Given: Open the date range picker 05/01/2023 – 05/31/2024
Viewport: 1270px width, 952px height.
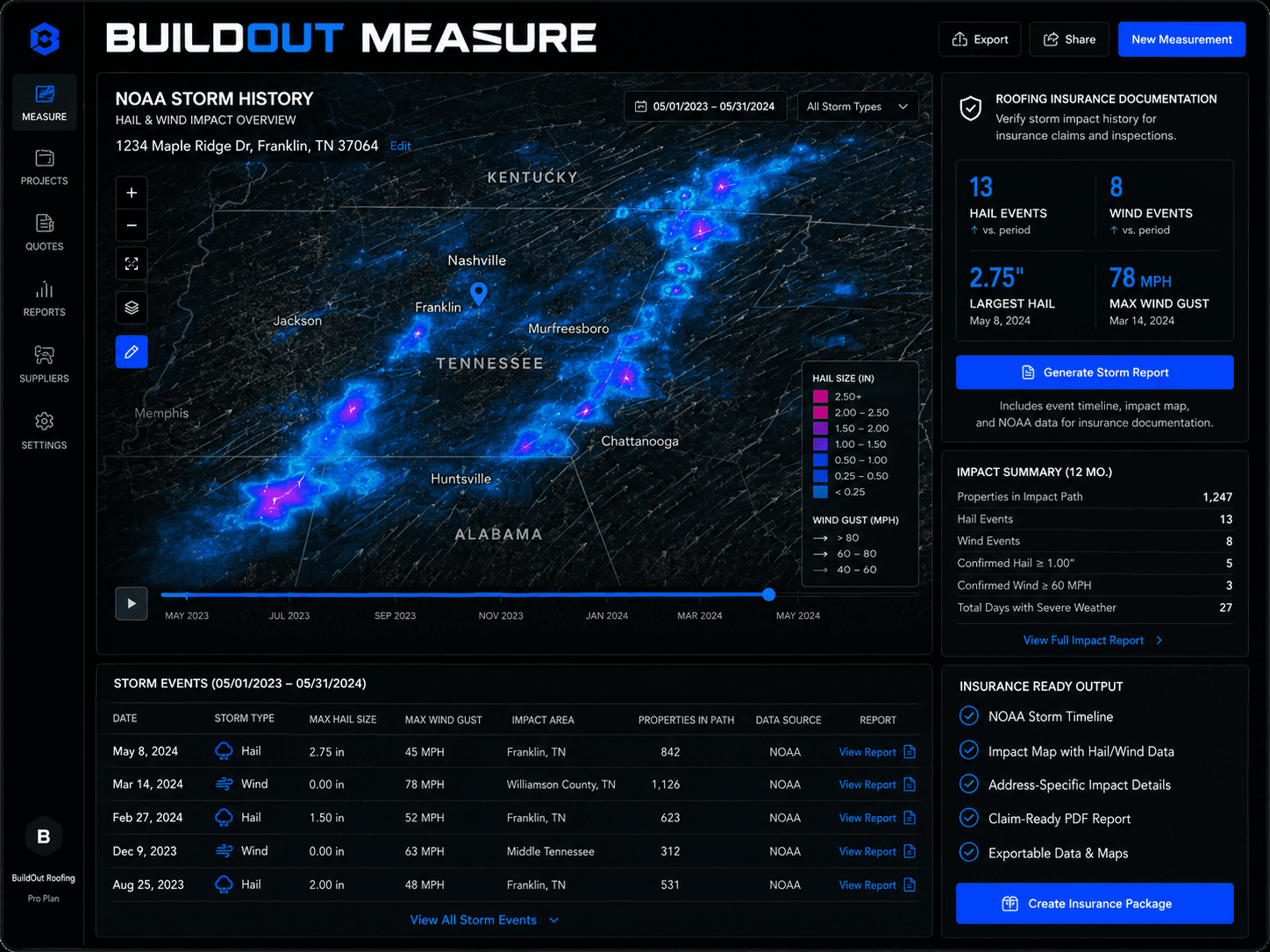Looking at the screenshot, I should coord(705,106).
